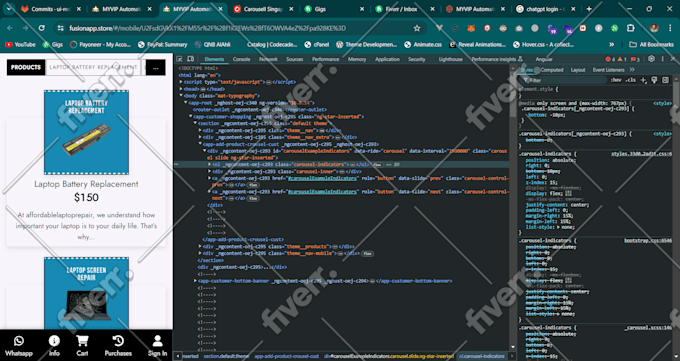Viewport: 680px width, 361px height.
Task: Open the tab search dropdown
Action: tap(9, 9)
